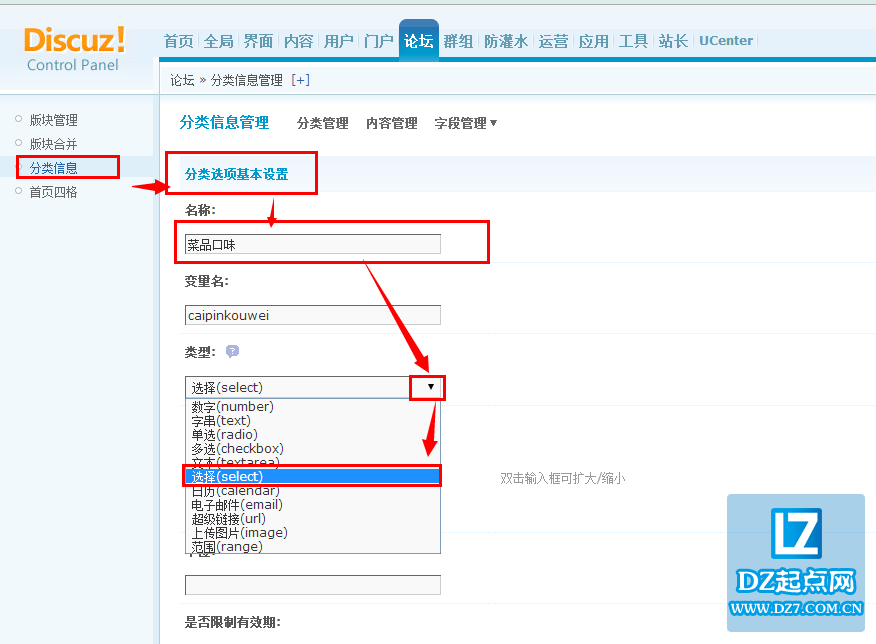Open the 内容管理 sub-tab
876x644 pixels.
(x=392, y=123)
